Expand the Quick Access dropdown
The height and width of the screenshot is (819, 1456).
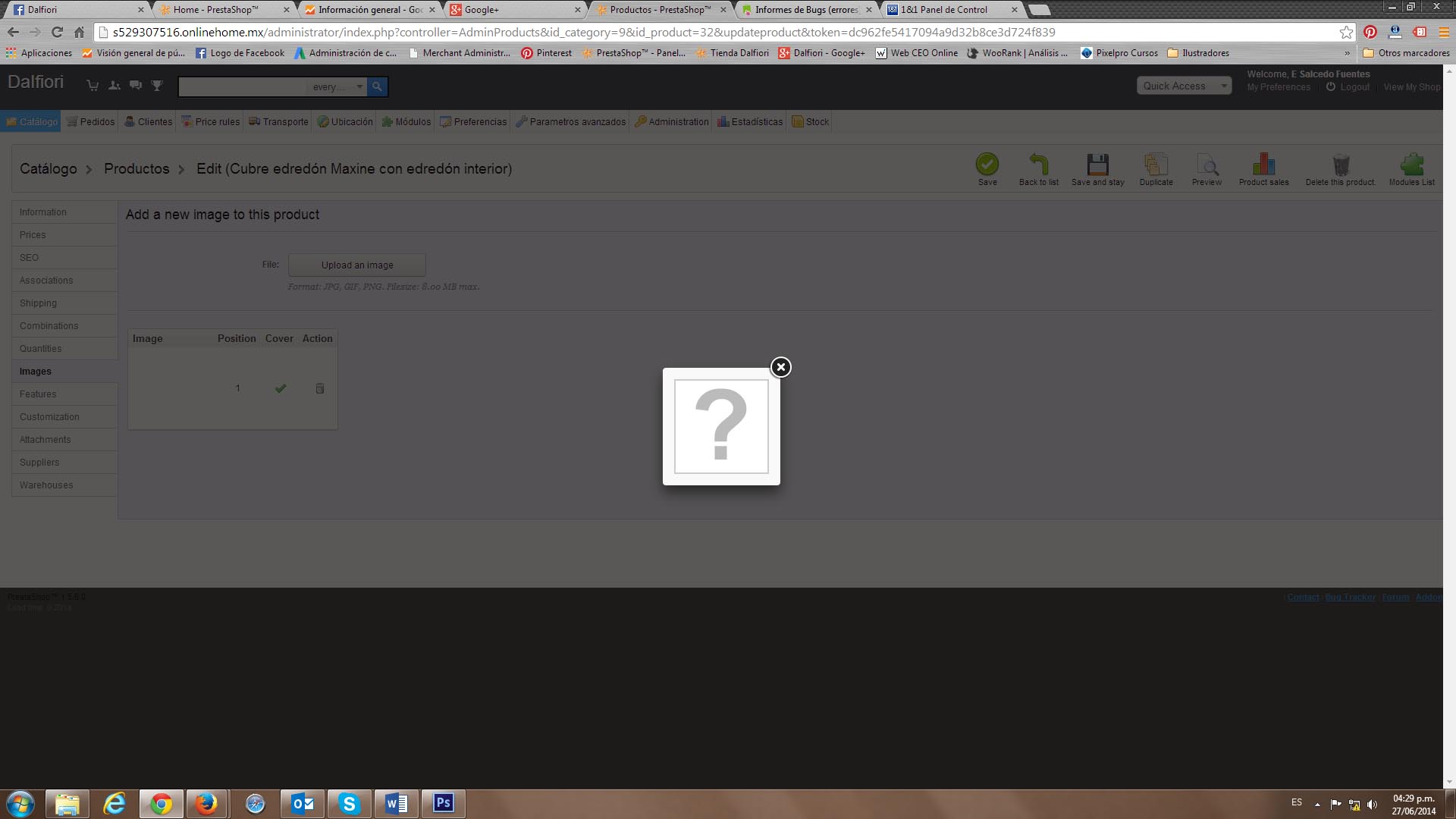click(1183, 86)
